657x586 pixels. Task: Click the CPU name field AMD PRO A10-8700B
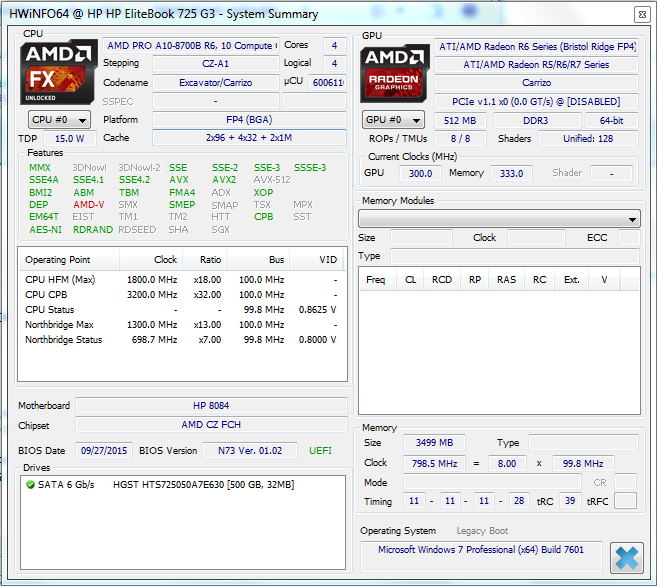tap(191, 46)
